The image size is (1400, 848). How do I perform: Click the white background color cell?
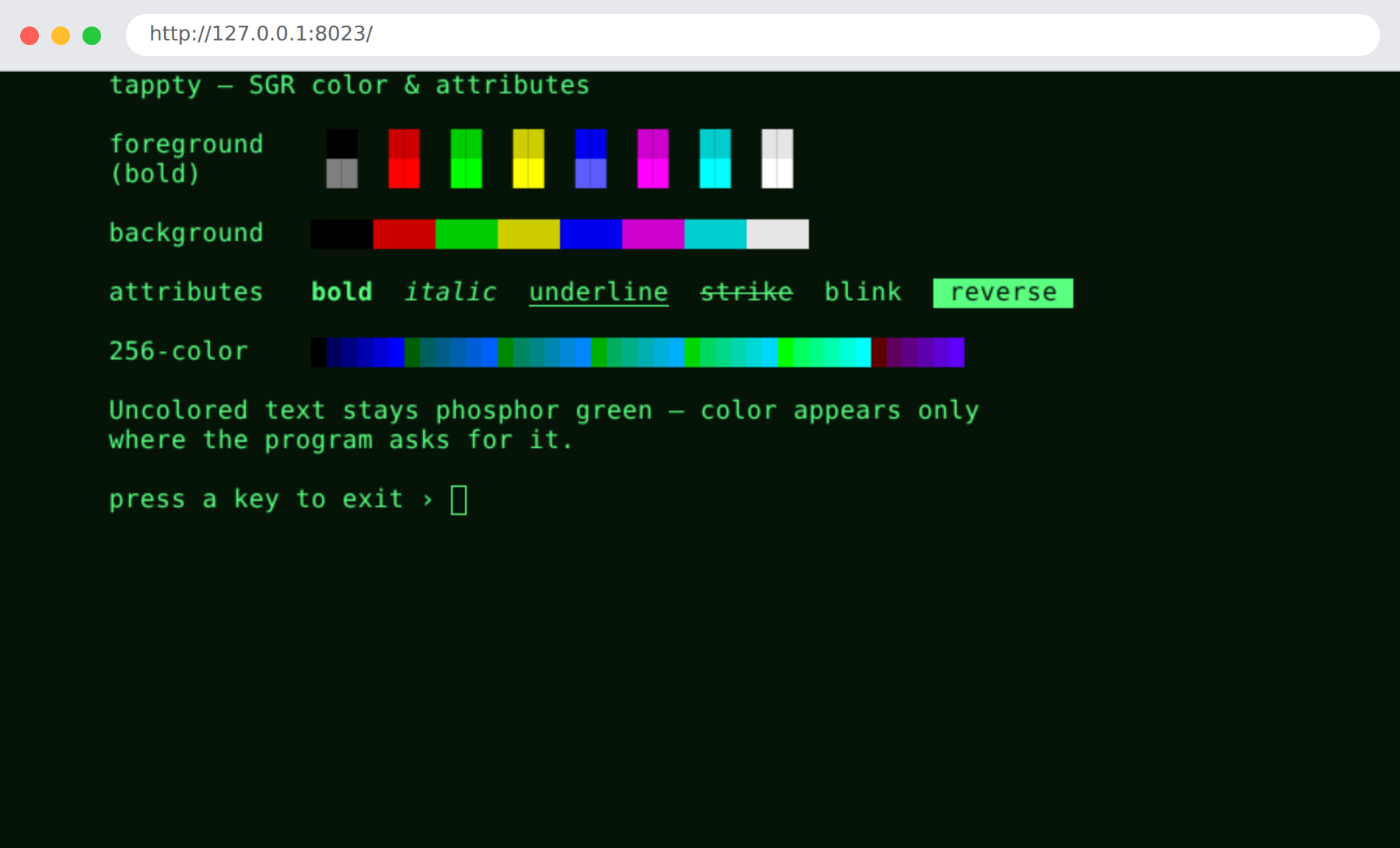tap(778, 234)
